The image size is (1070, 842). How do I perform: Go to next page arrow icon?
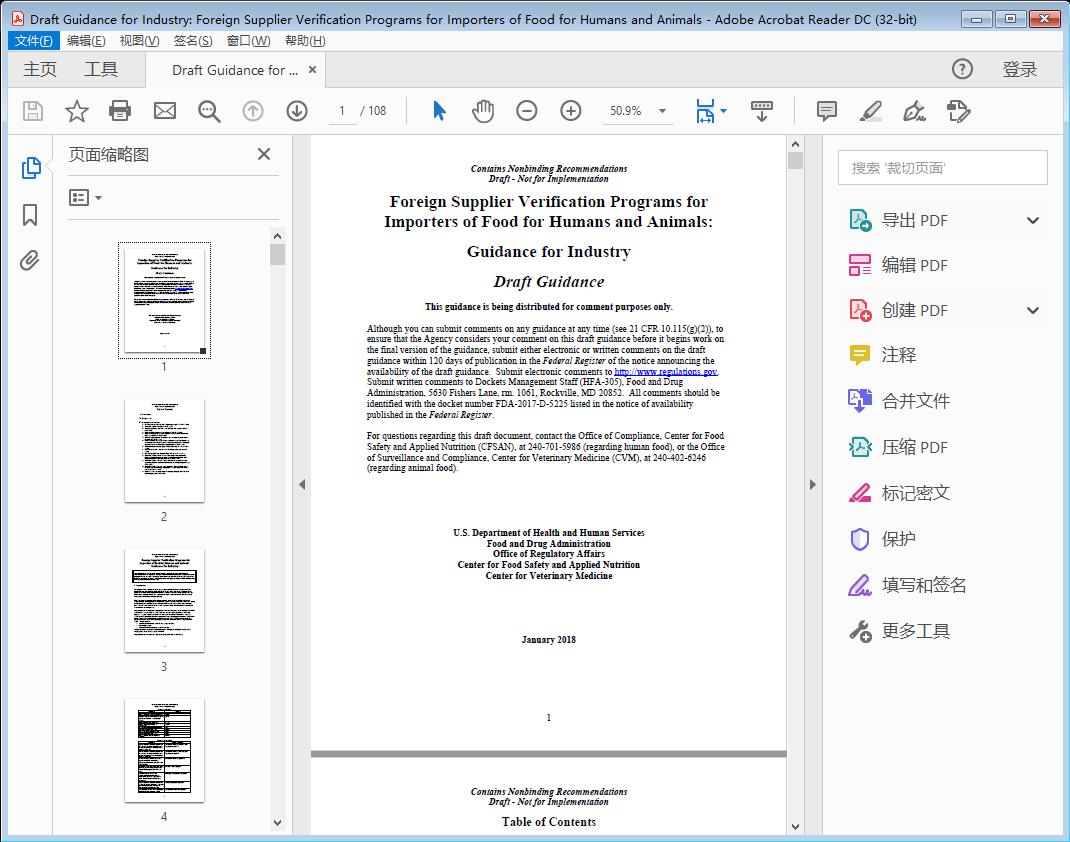(x=297, y=111)
